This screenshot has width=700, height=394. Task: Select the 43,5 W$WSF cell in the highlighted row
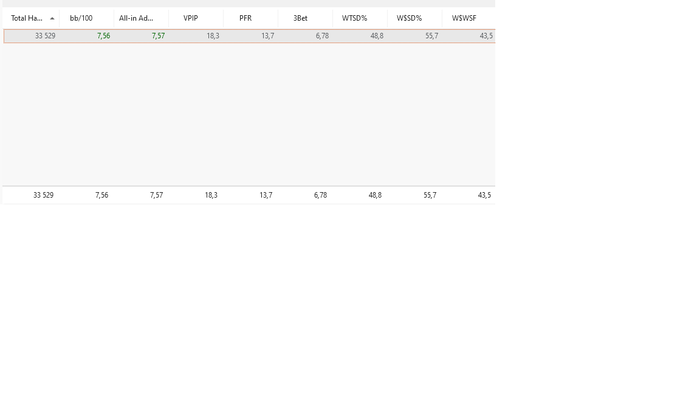486,36
